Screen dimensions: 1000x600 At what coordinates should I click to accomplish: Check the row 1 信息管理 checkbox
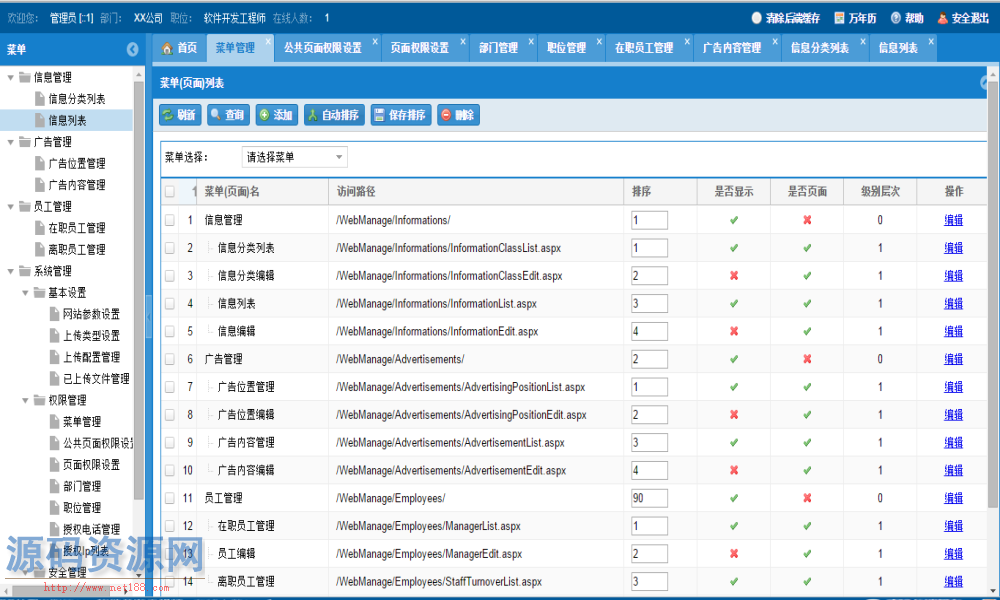[170, 220]
